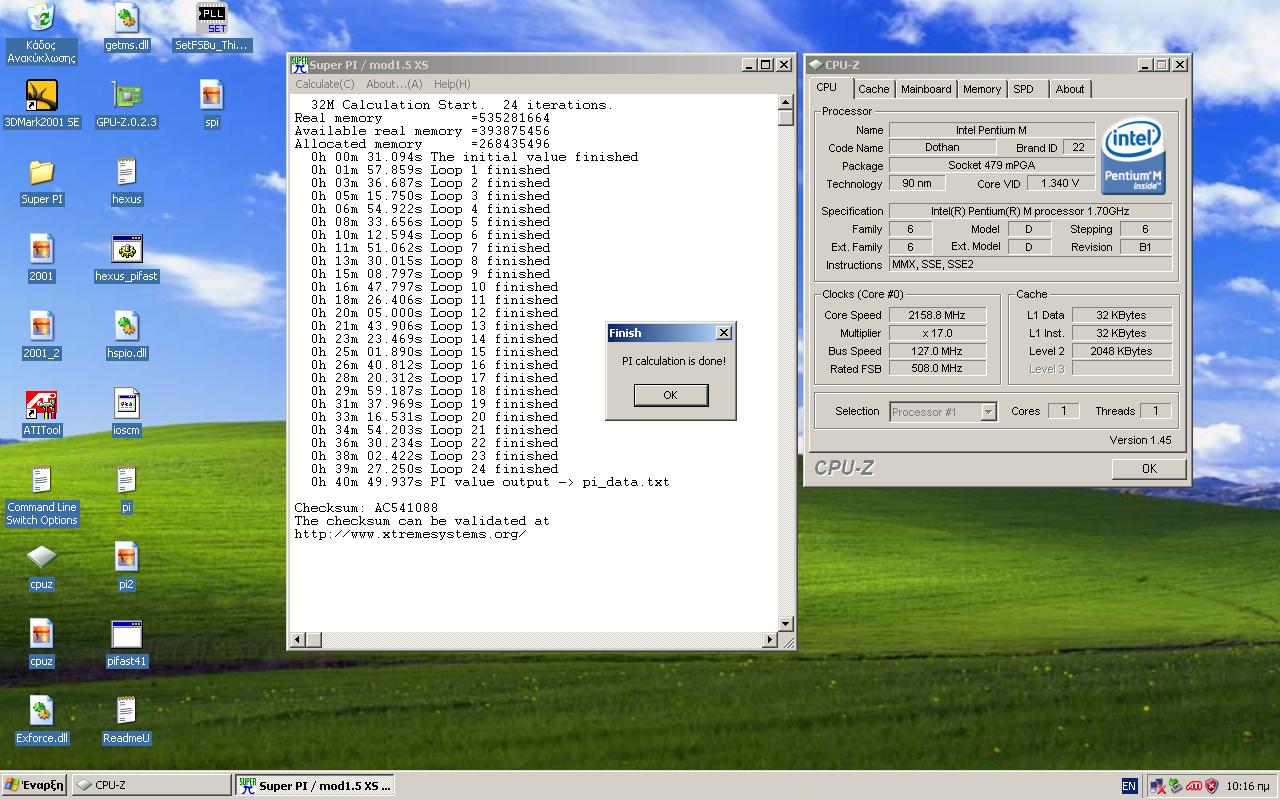
Task: Open the Calculate(C) menu in Super PI
Action: (324, 84)
